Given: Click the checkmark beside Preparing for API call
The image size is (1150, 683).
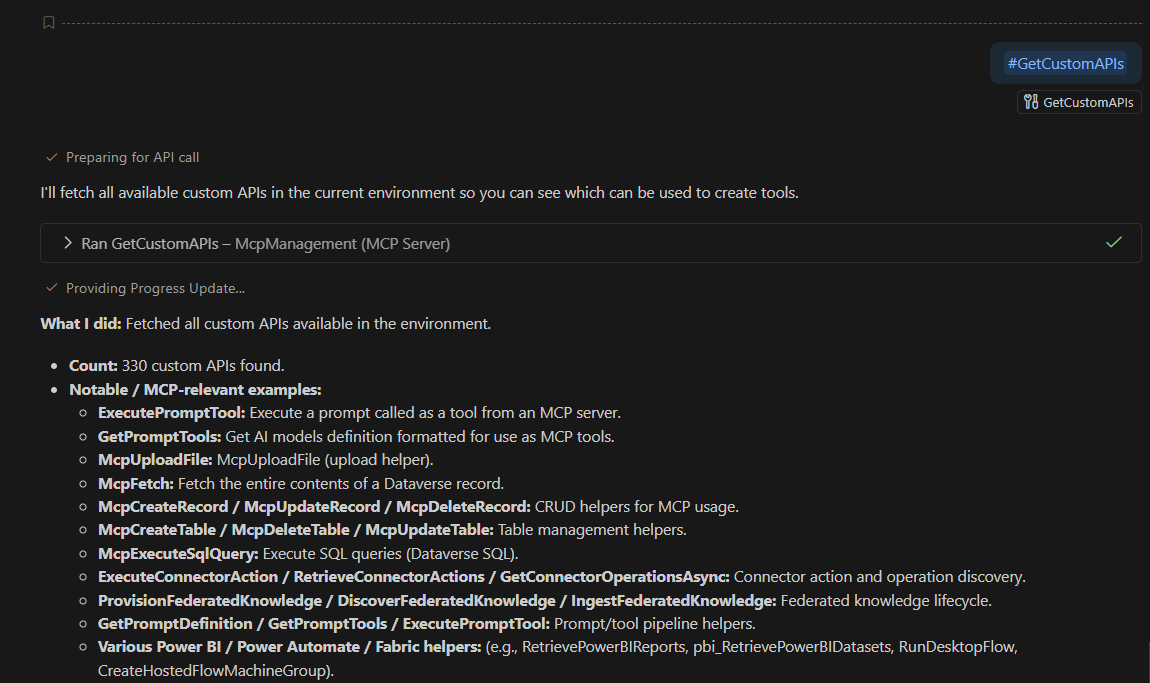Looking at the screenshot, I should tap(52, 157).
